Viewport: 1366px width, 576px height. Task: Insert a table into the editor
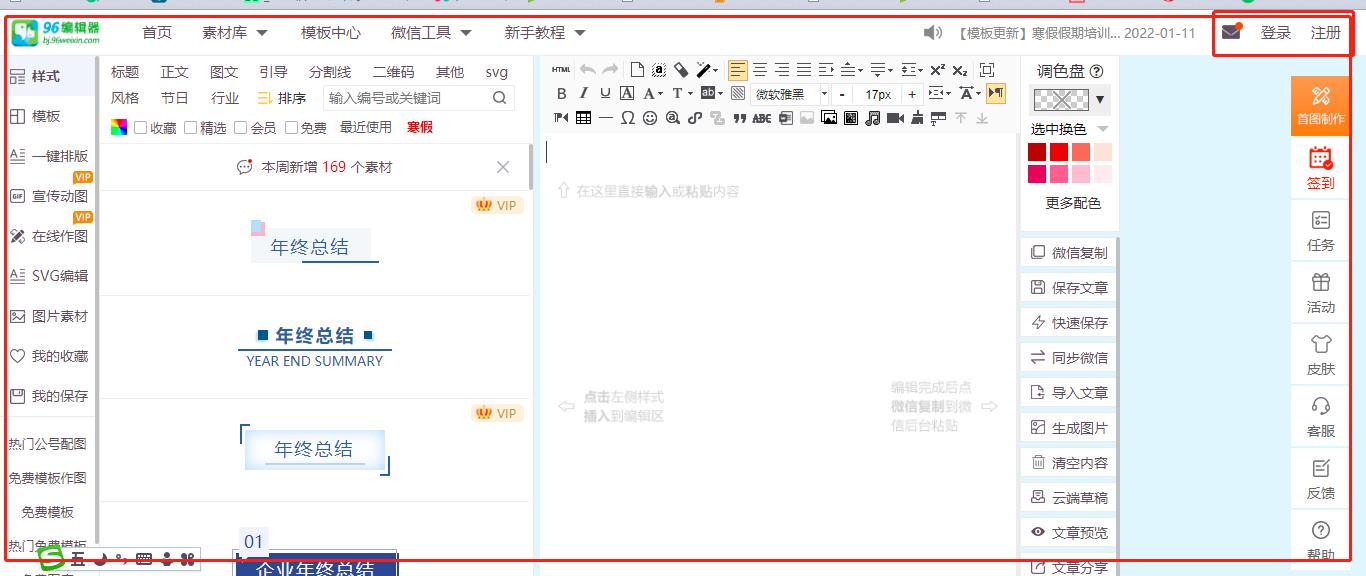(x=583, y=118)
